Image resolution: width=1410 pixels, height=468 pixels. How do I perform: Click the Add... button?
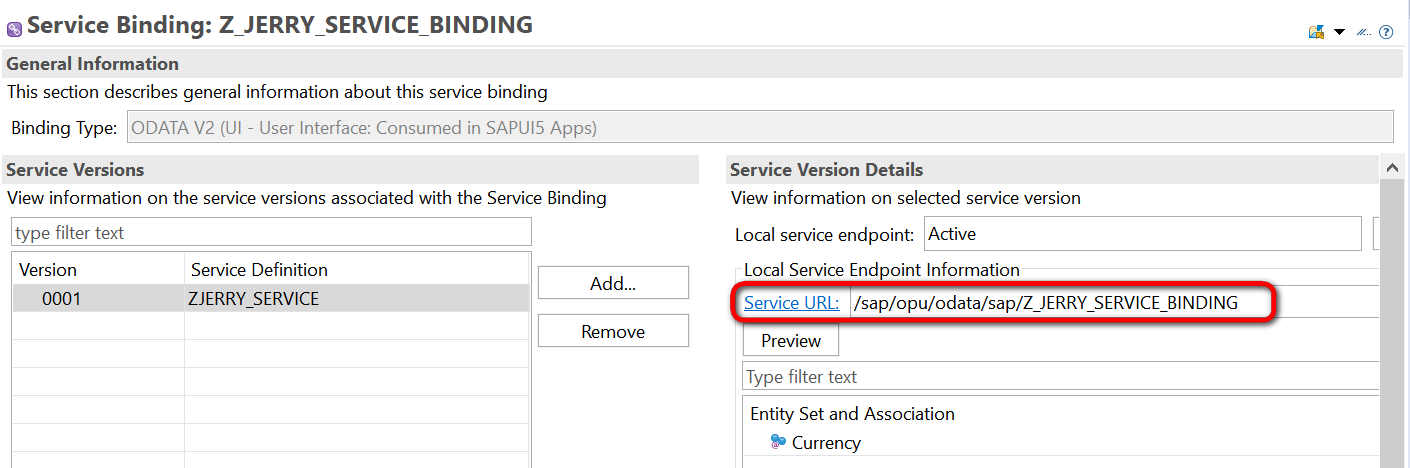[x=613, y=283]
